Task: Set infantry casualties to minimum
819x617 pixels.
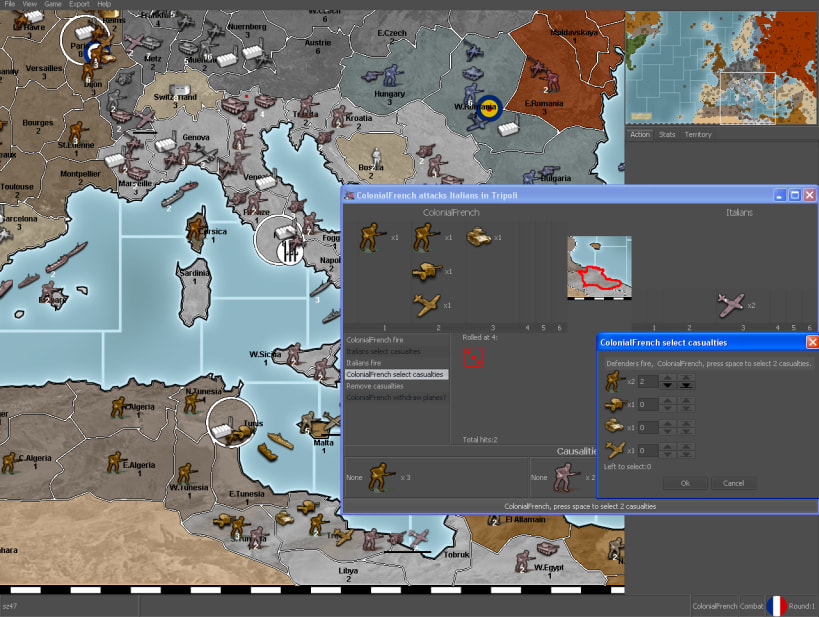Action: tap(686, 385)
